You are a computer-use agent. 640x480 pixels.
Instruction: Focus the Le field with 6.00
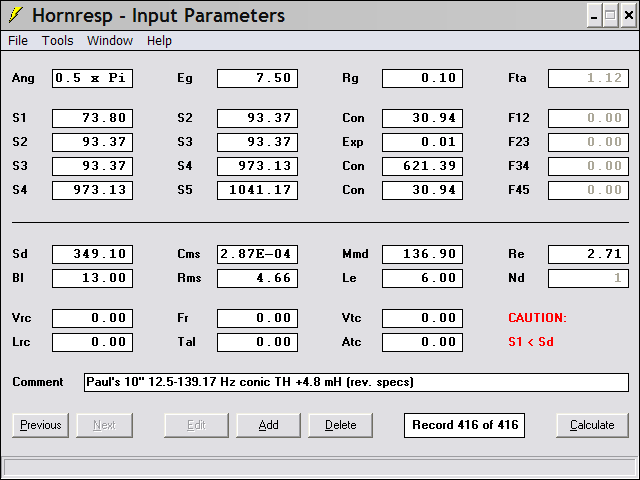pos(422,278)
